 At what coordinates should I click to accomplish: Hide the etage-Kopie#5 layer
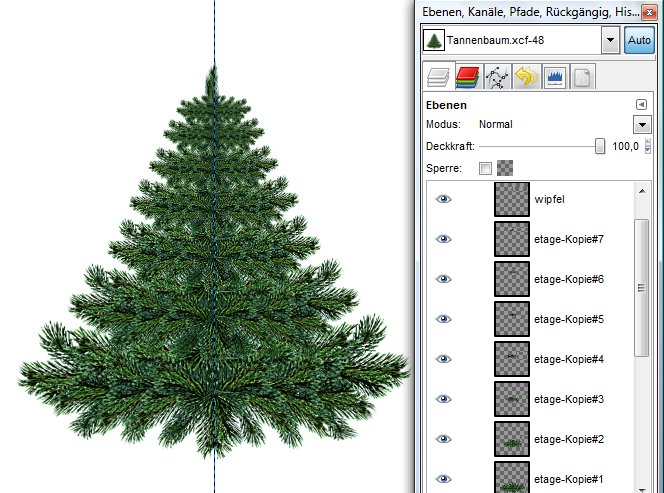coord(443,319)
